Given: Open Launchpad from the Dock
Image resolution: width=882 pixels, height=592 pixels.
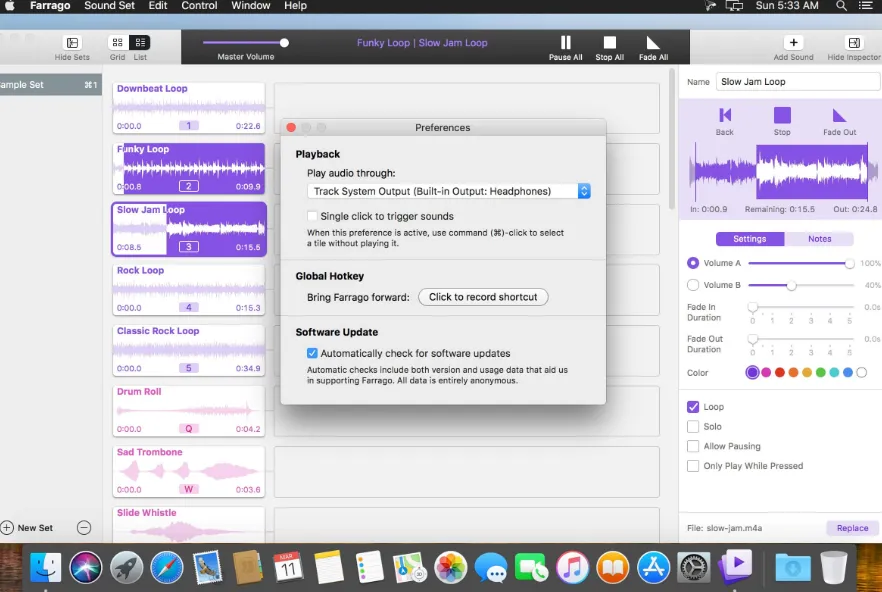Looking at the screenshot, I should pyautogui.click(x=127, y=567).
